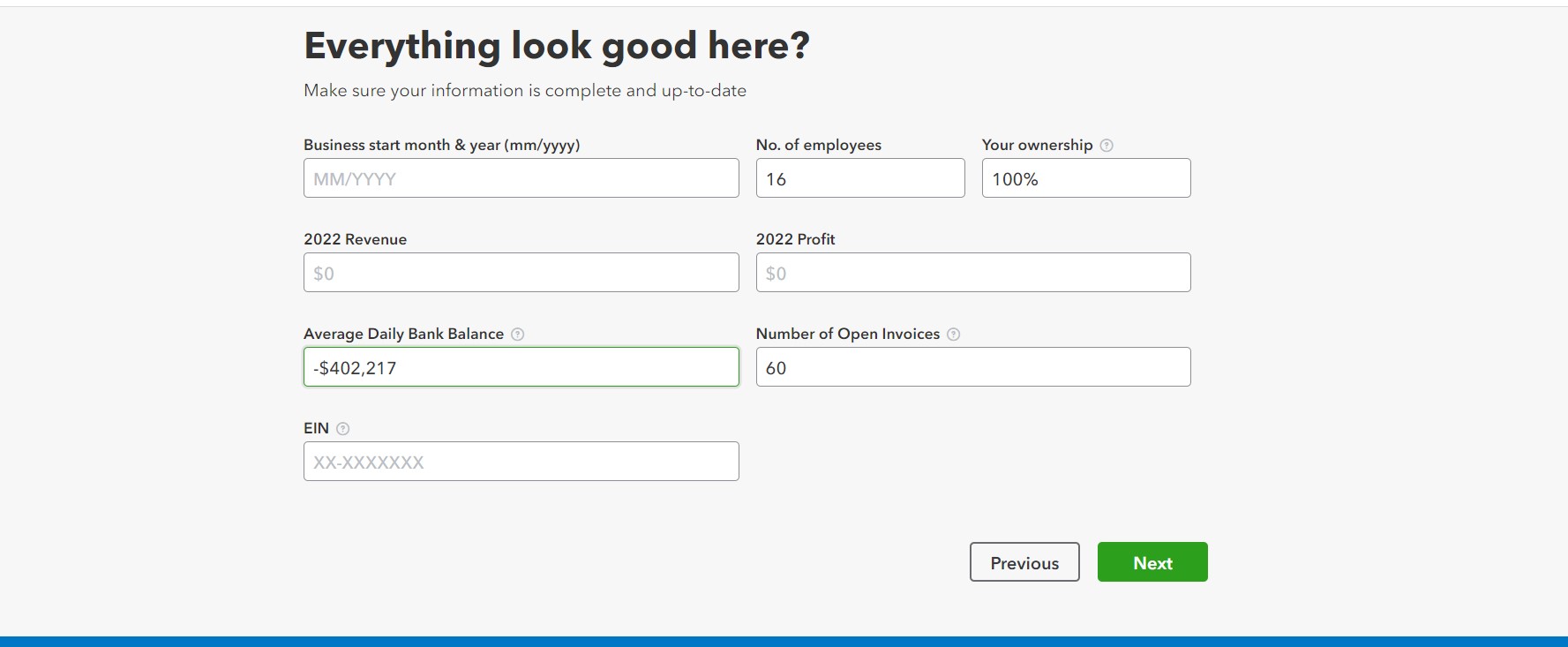Click the Number of Open Invoices field
Screen dimensions: 1568x647
tap(972, 367)
